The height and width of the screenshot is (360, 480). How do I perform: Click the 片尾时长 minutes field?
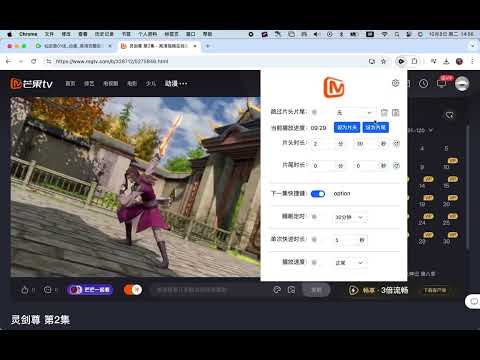pos(323,165)
